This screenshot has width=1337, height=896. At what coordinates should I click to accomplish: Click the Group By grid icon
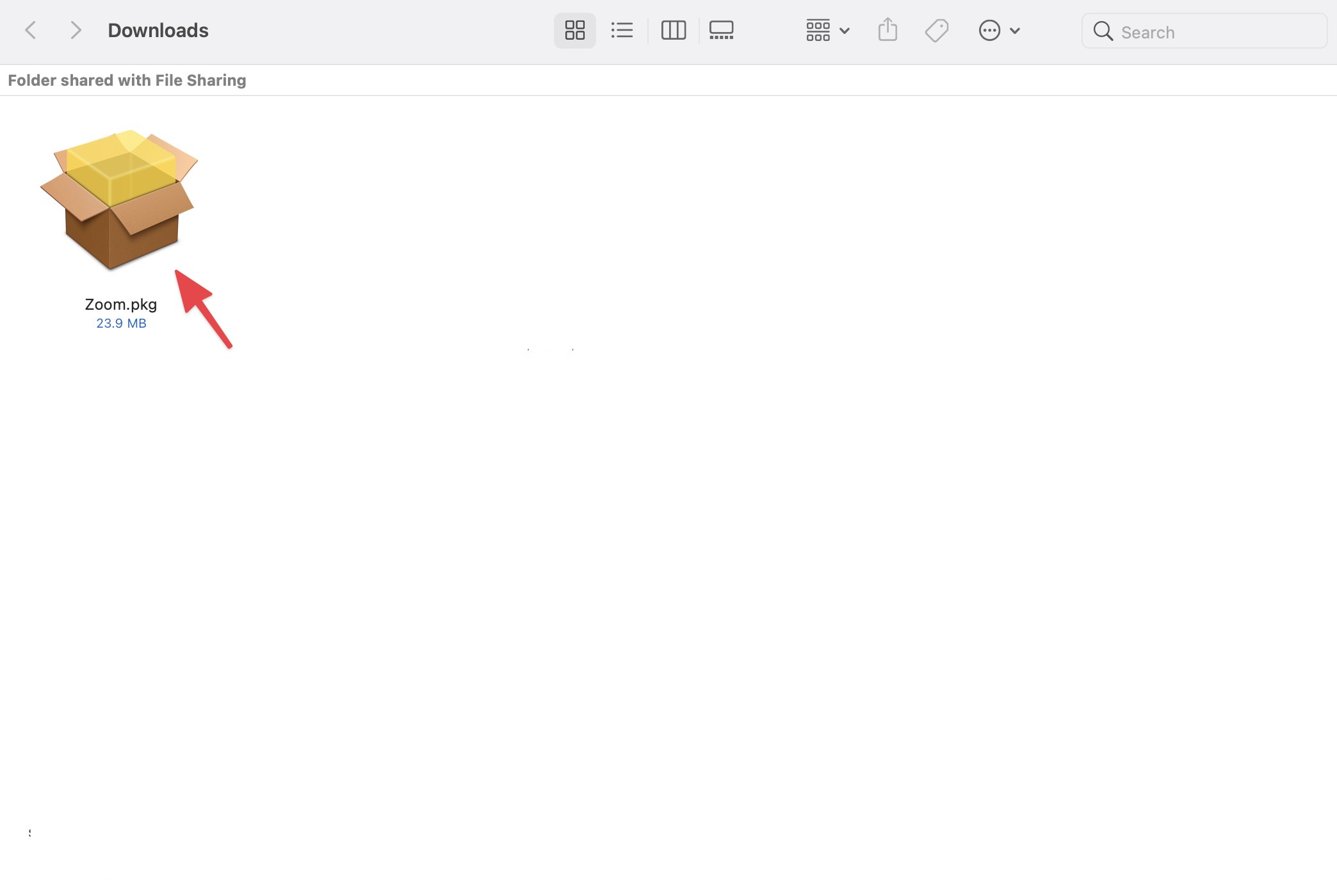click(x=818, y=30)
